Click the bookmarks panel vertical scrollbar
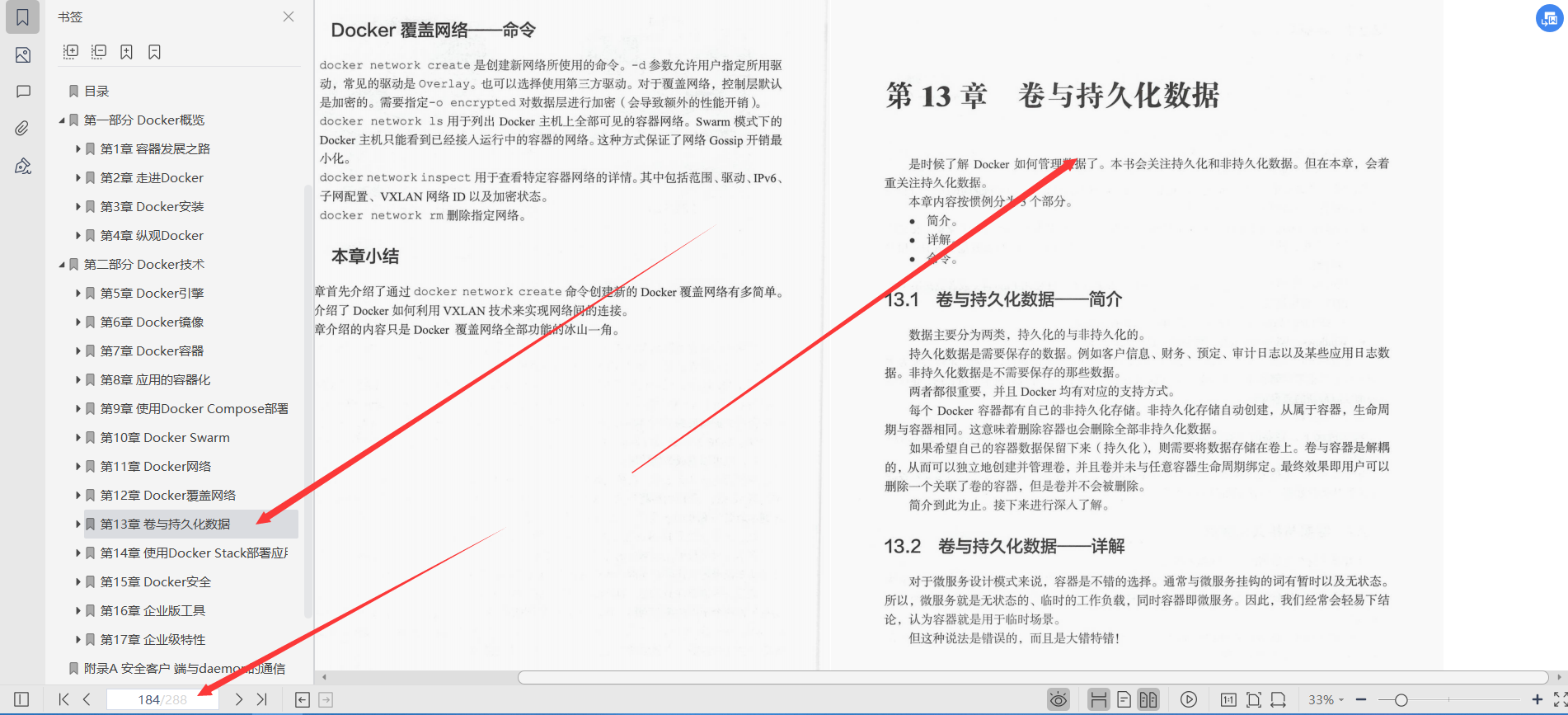This screenshot has width=1568, height=715. (308, 402)
